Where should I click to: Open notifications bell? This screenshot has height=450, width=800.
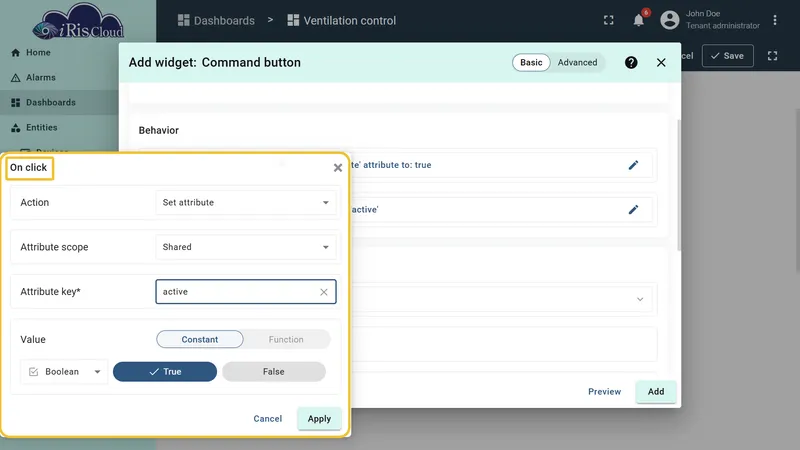click(638, 20)
